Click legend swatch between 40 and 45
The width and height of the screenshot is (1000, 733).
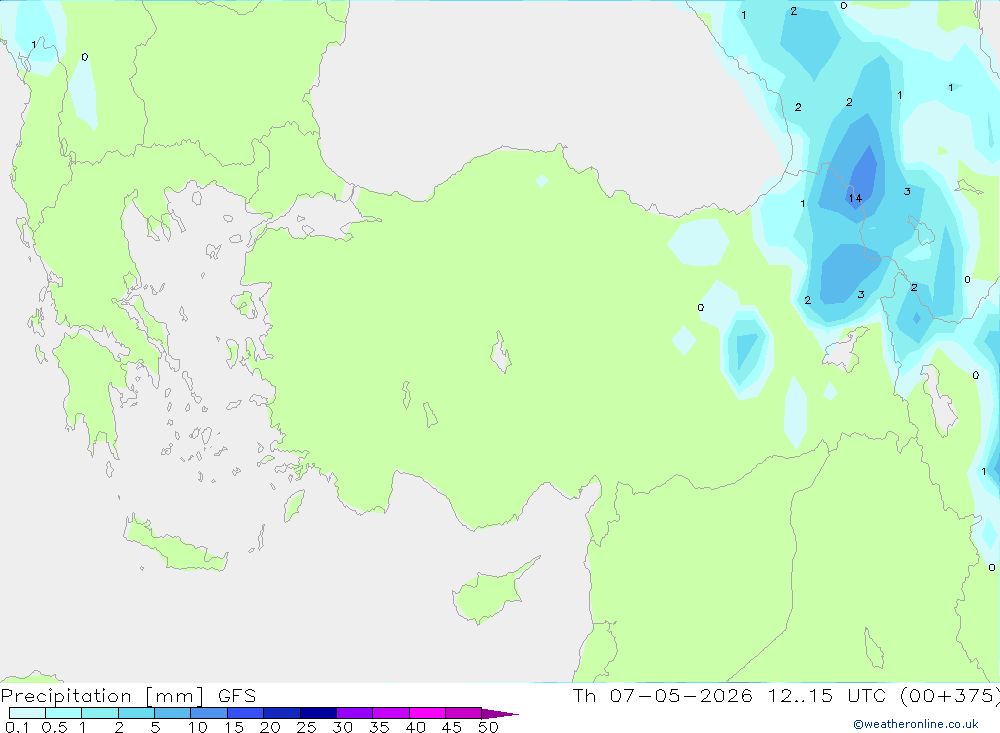coord(427,713)
